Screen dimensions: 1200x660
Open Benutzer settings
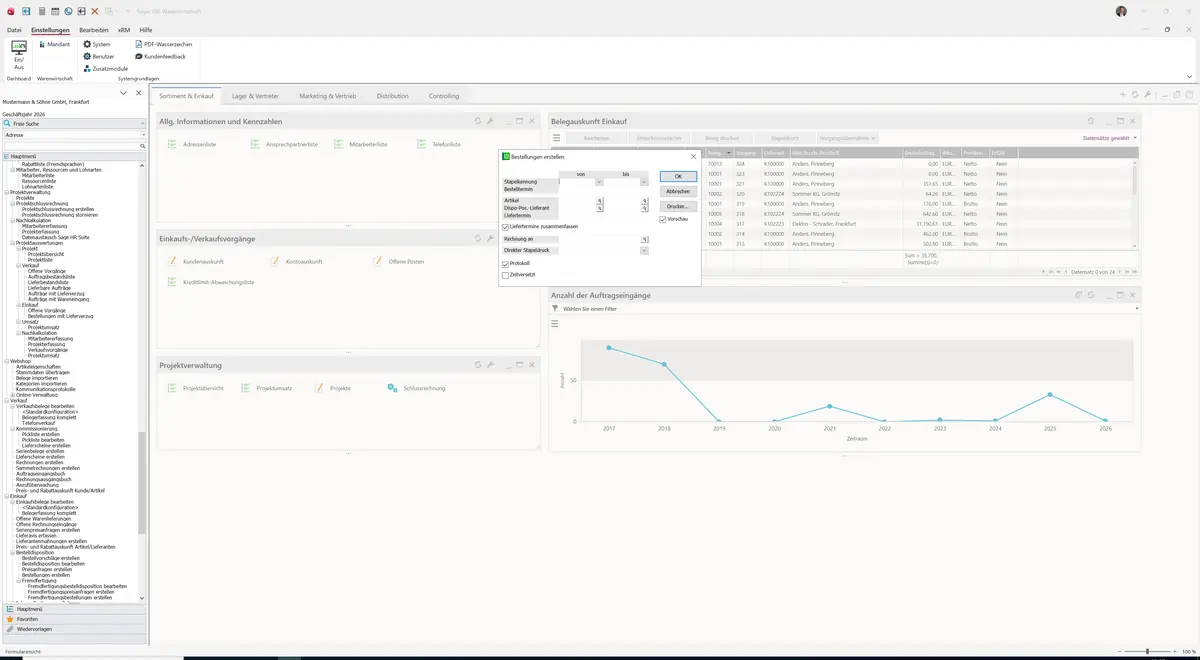click(x=99, y=56)
